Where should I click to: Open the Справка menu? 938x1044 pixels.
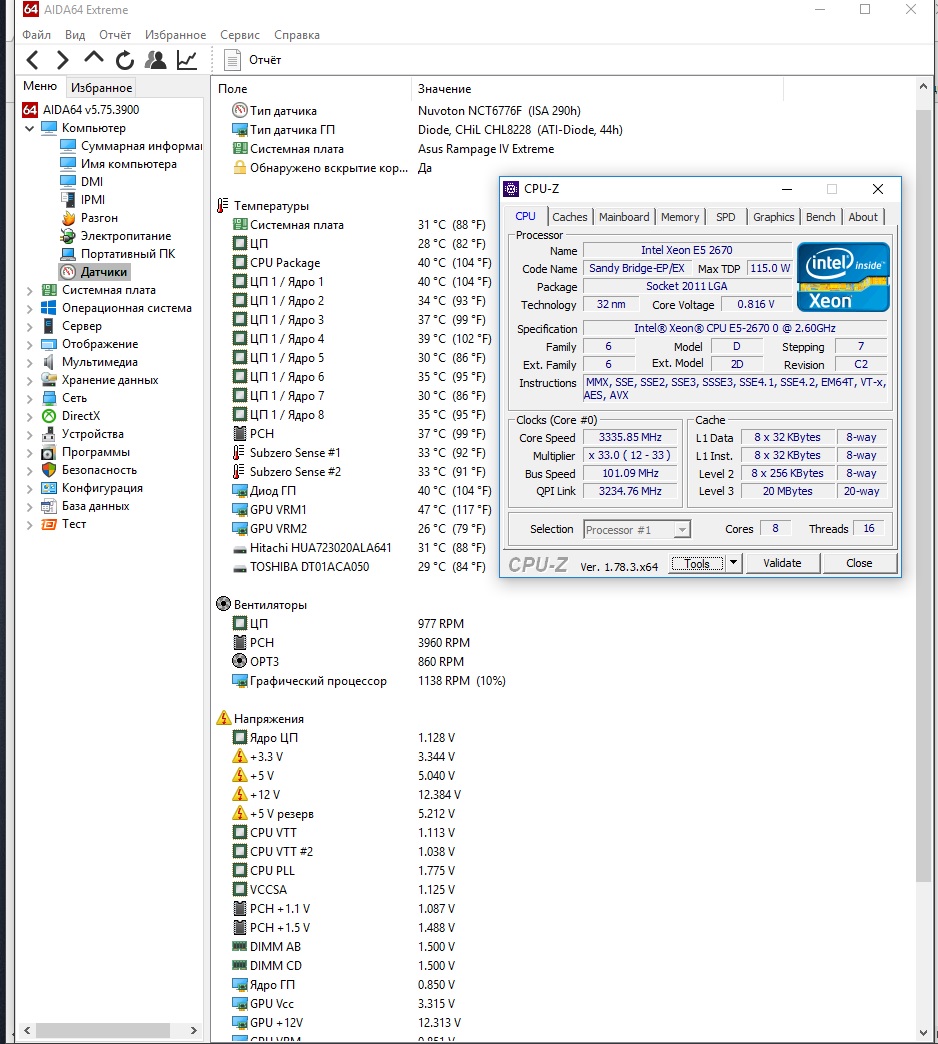click(297, 35)
